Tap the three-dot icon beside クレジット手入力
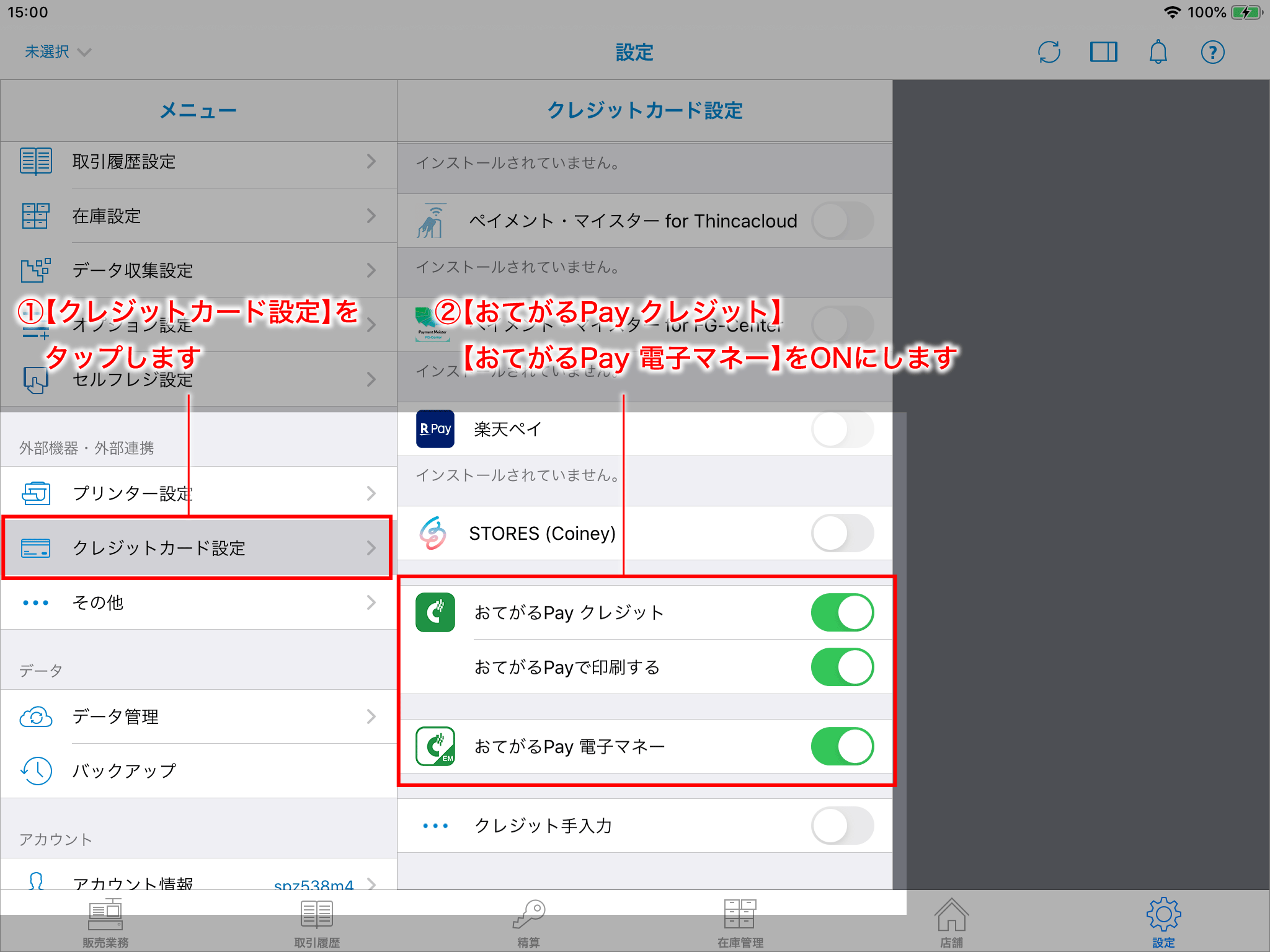1270x952 pixels. coord(435,826)
